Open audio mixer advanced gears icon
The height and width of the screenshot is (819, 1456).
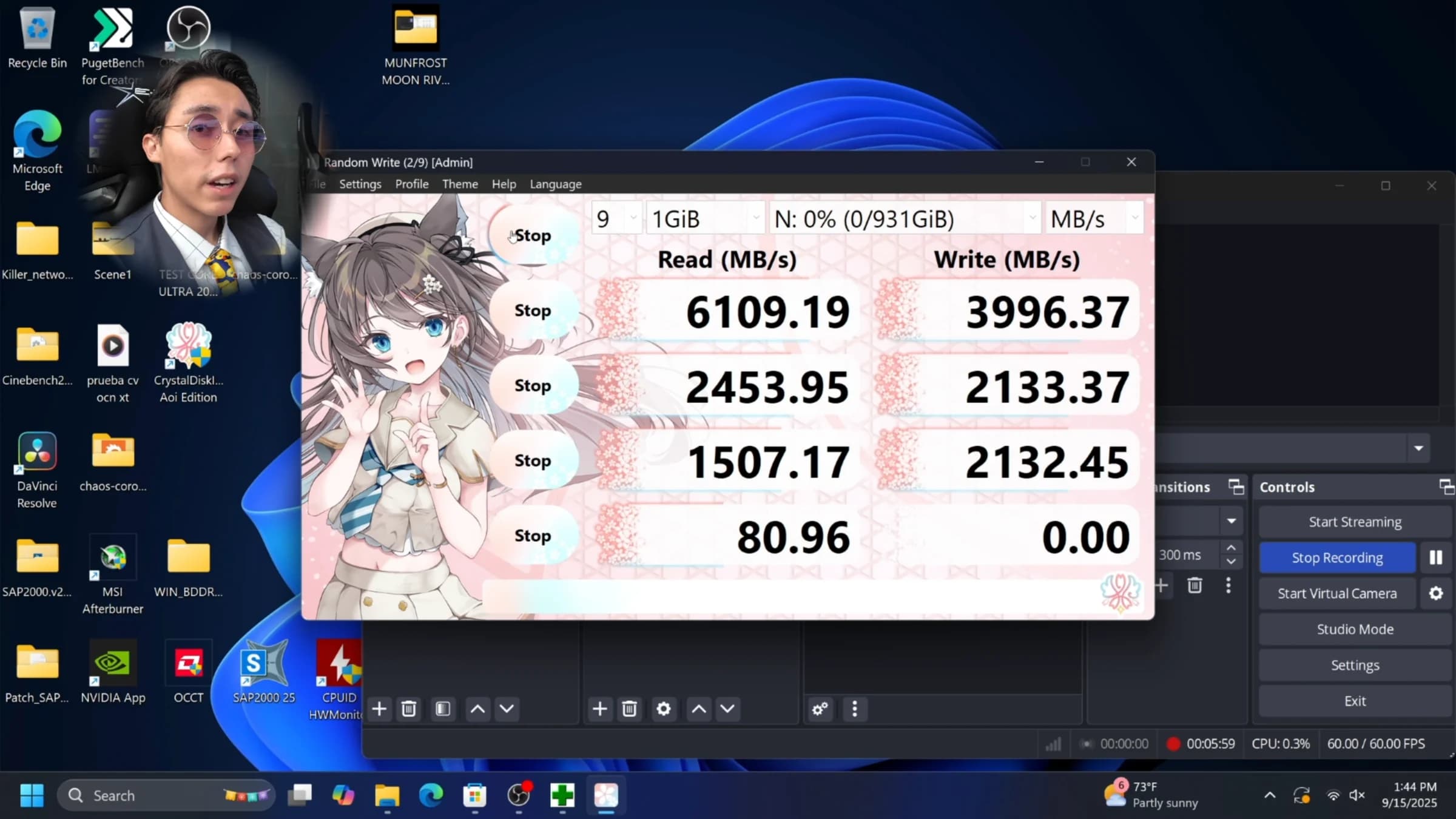point(820,709)
